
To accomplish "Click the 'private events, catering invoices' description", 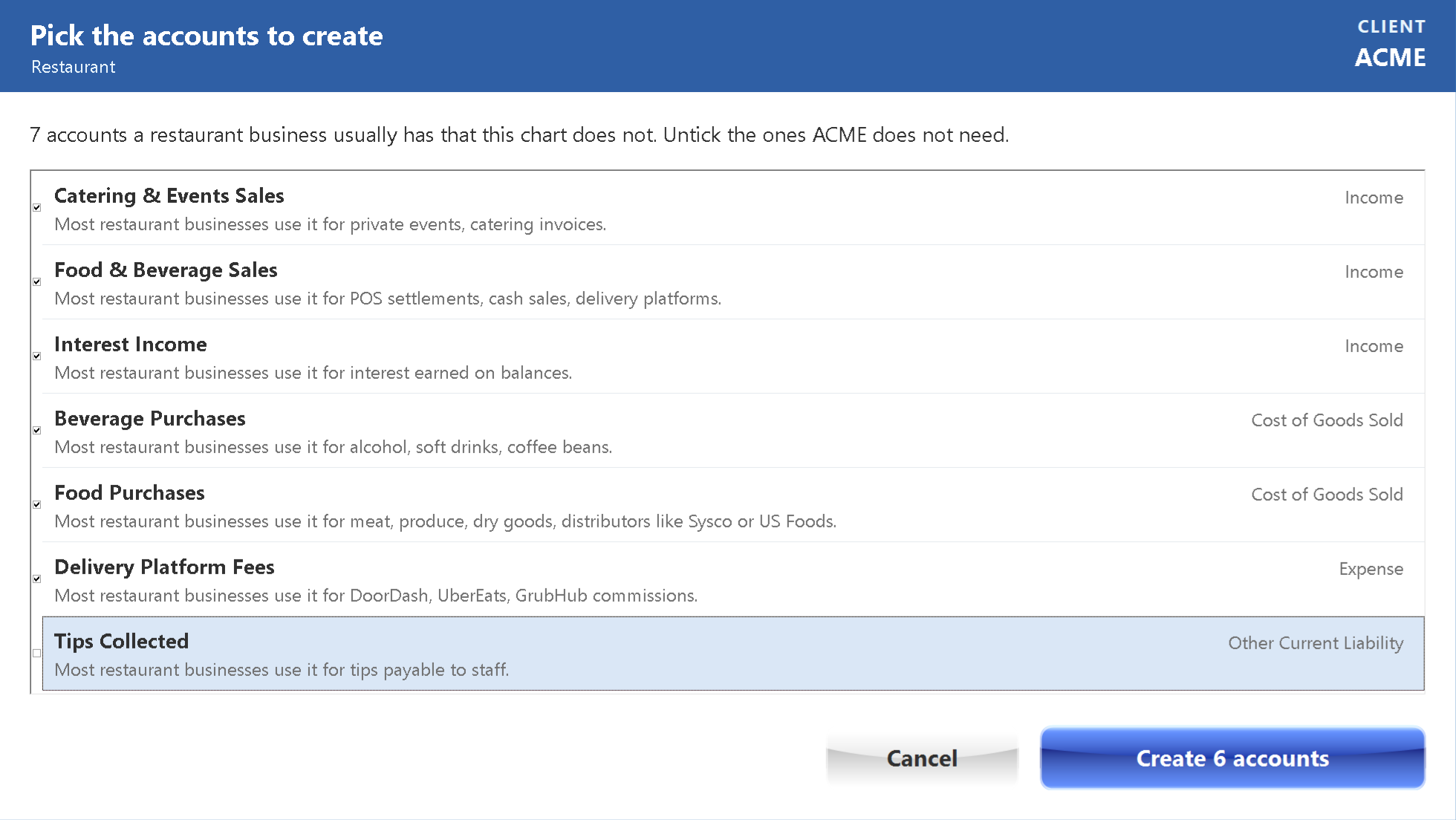I will point(330,224).
